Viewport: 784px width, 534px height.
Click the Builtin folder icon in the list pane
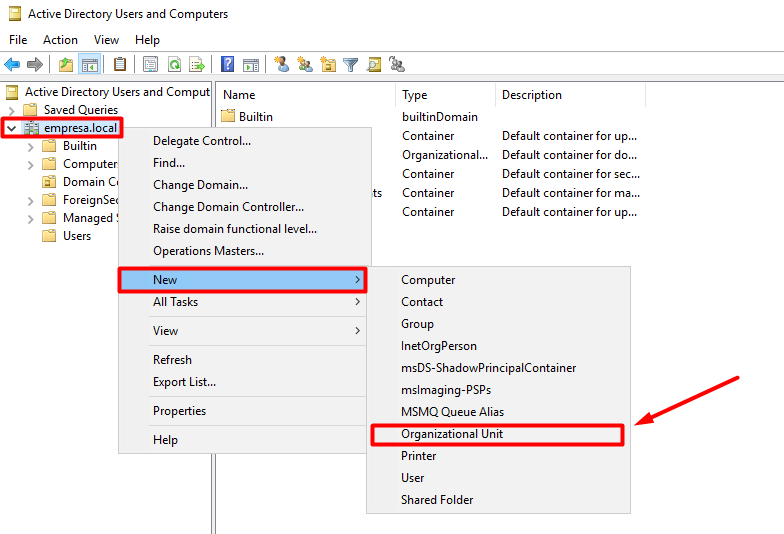(x=228, y=116)
